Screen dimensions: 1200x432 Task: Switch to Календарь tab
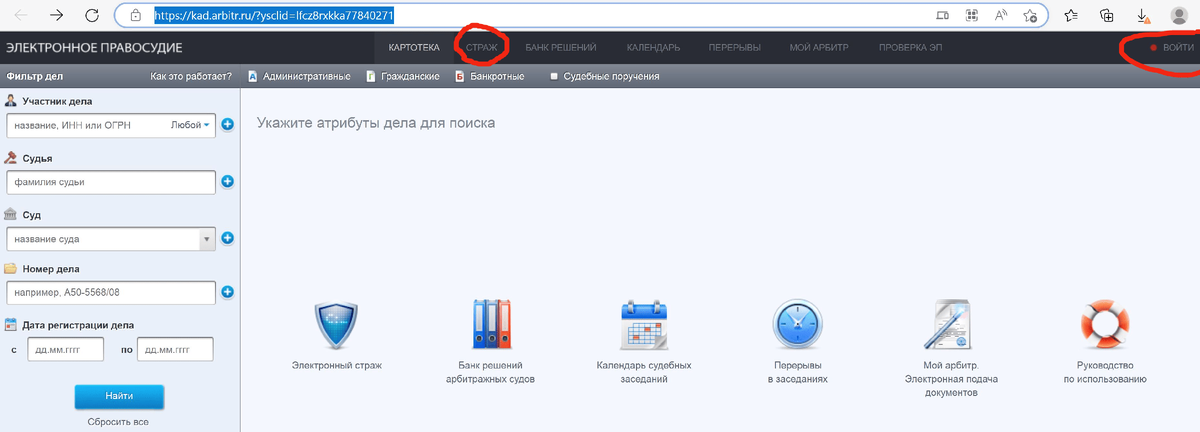[653, 47]
